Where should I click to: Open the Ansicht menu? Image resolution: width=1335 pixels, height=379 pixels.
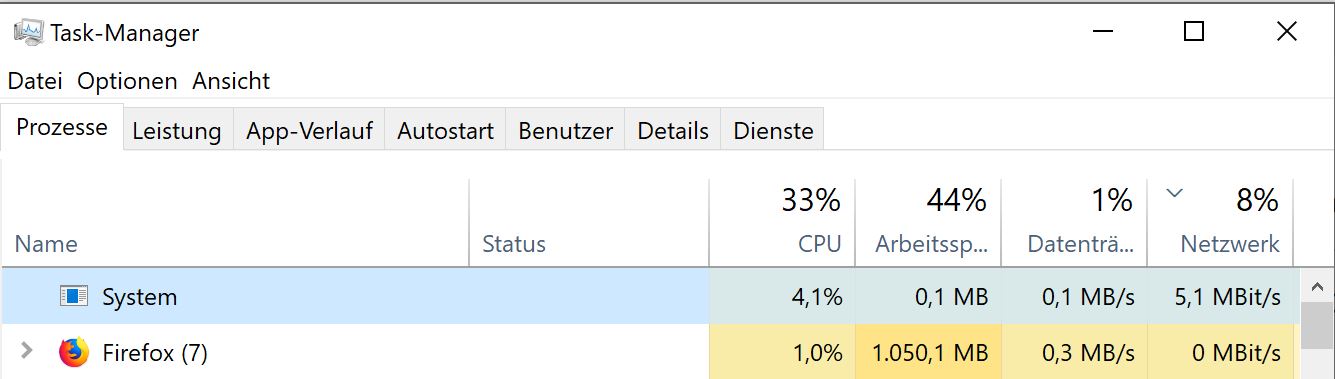(231, 81)
